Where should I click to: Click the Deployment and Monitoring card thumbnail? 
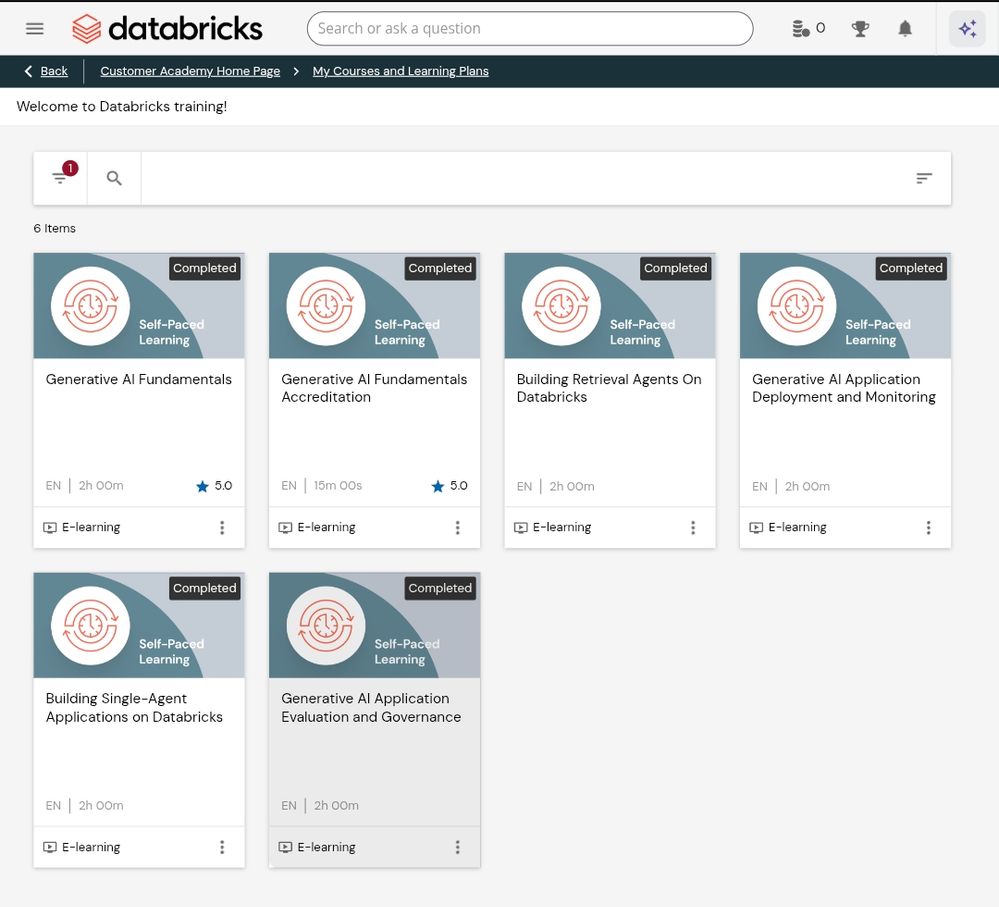pyautogui.click(x=845, y=306)
